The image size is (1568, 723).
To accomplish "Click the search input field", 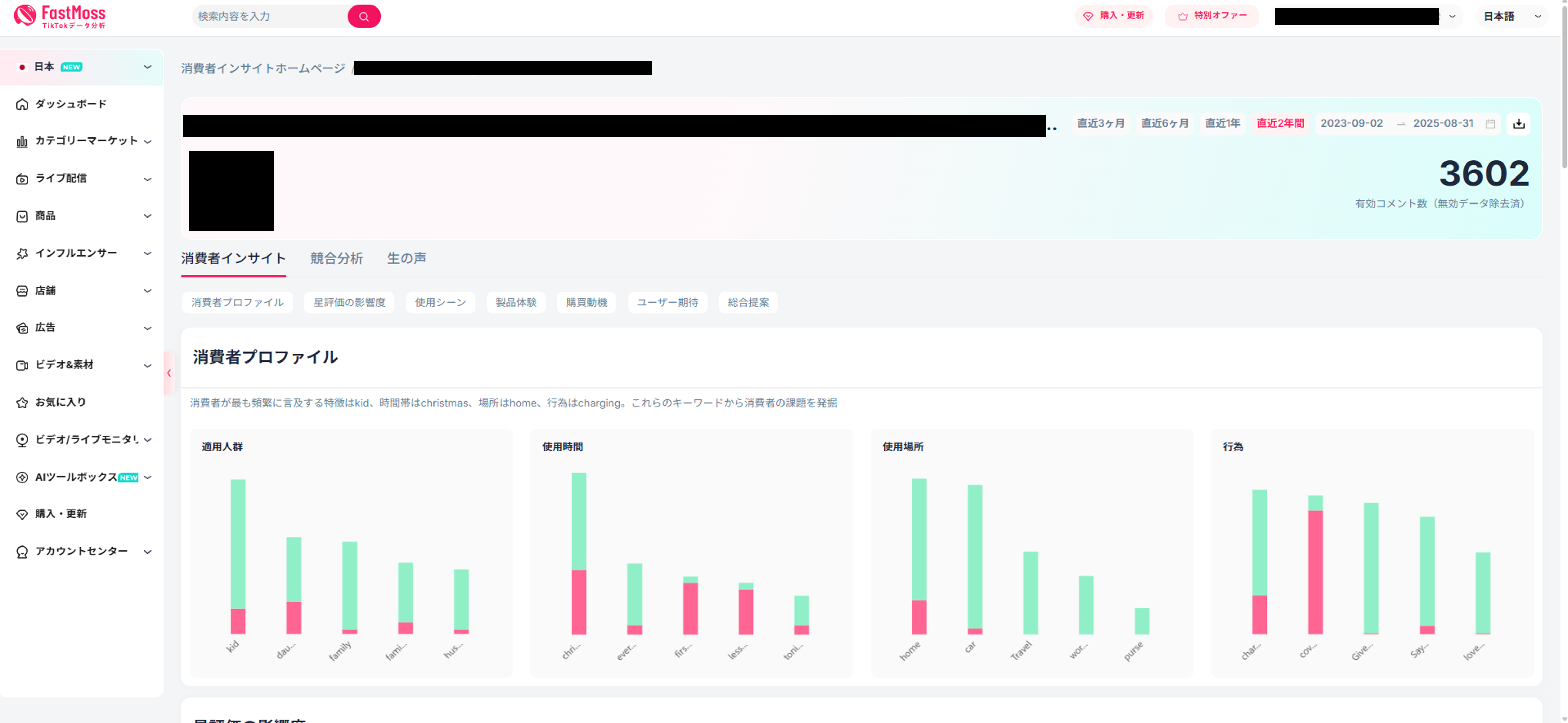I will pos(271,16).
